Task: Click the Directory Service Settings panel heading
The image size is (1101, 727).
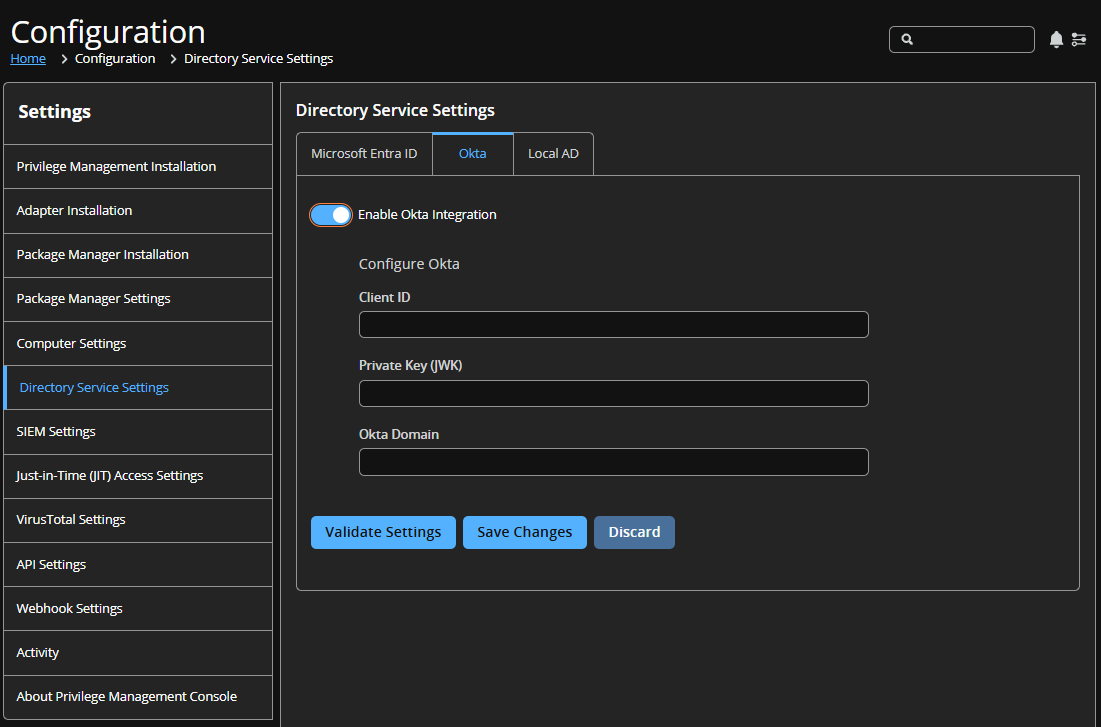Action: (x=395, y=110)
